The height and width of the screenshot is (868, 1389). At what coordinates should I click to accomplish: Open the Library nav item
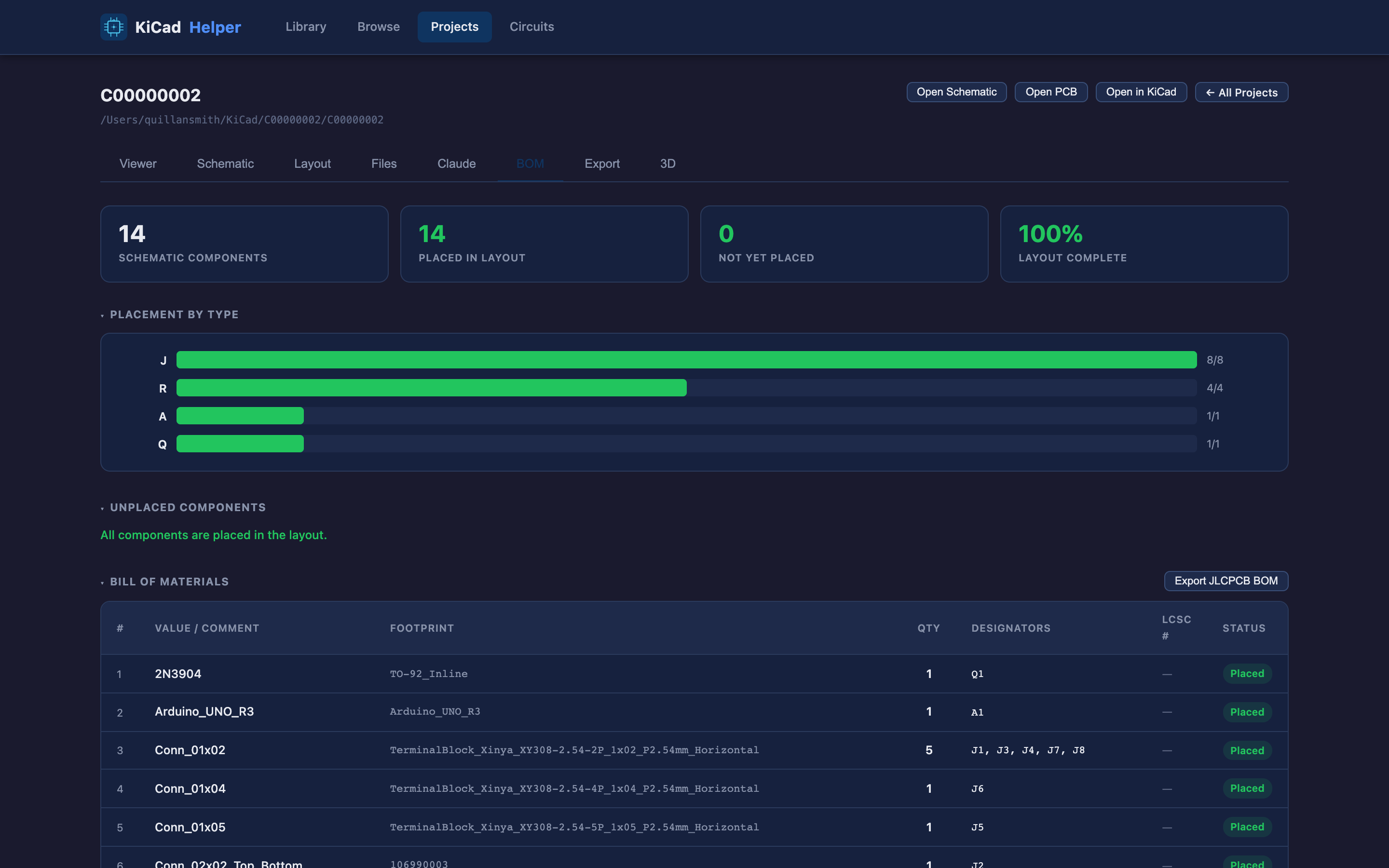306,27
